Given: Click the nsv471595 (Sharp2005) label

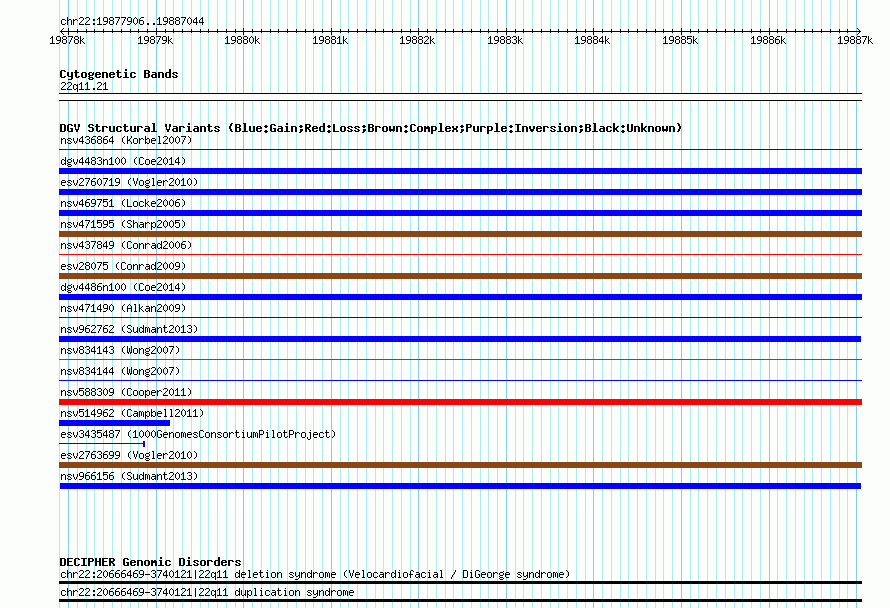Looking at the screenshot, I should [123, 224].
